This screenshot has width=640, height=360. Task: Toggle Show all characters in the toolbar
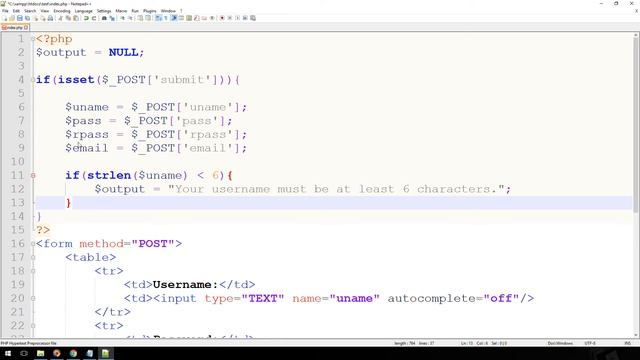coord(166,18)
